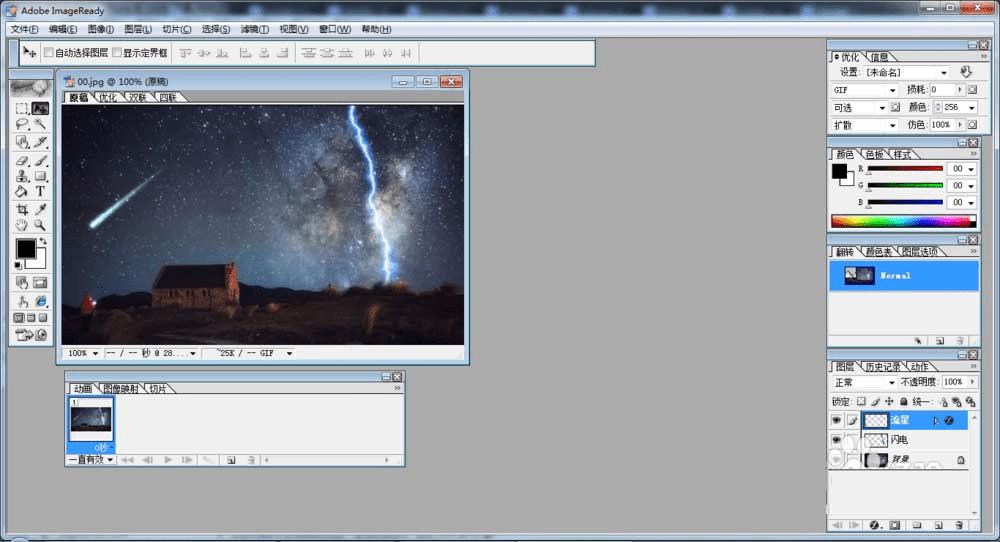Viewport: 1000px width, 542px height.
Task: Enable the 自动选择图层 checkbox
Action: click(48, 53)
